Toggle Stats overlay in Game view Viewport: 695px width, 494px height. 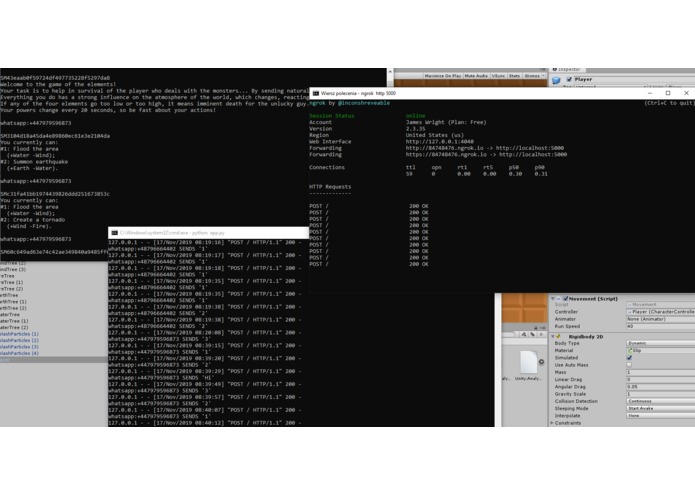[x=514, y=76]
